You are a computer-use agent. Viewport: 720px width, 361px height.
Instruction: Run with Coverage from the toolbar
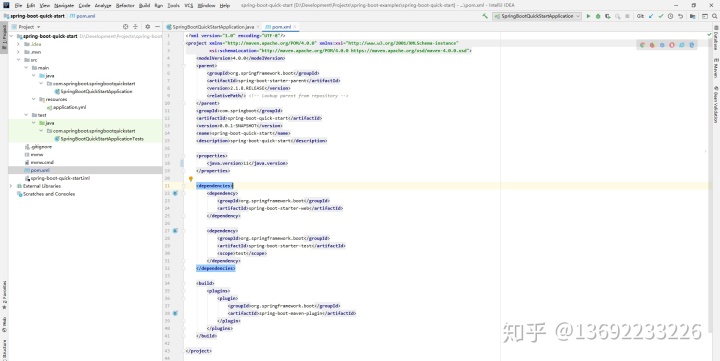pyautogui.click(x=608, y=16)
